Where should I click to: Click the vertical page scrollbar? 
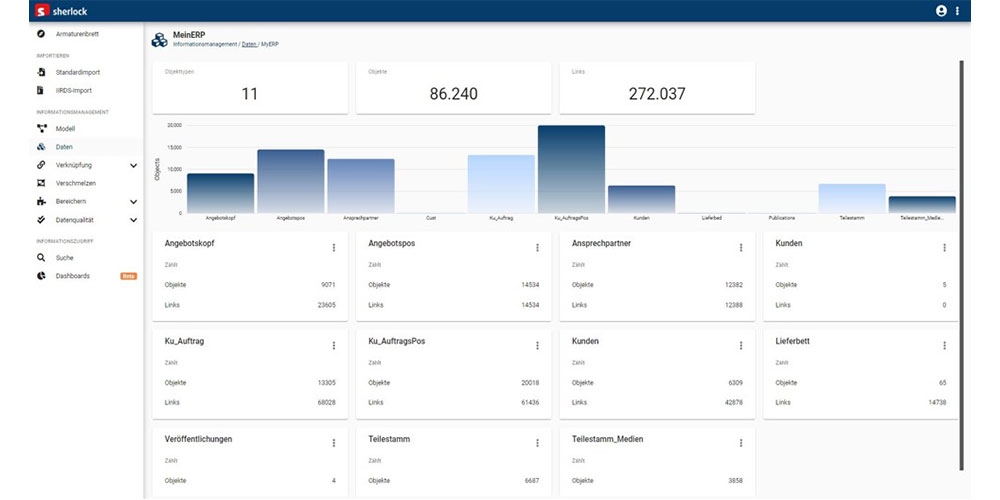coord(962,265)
